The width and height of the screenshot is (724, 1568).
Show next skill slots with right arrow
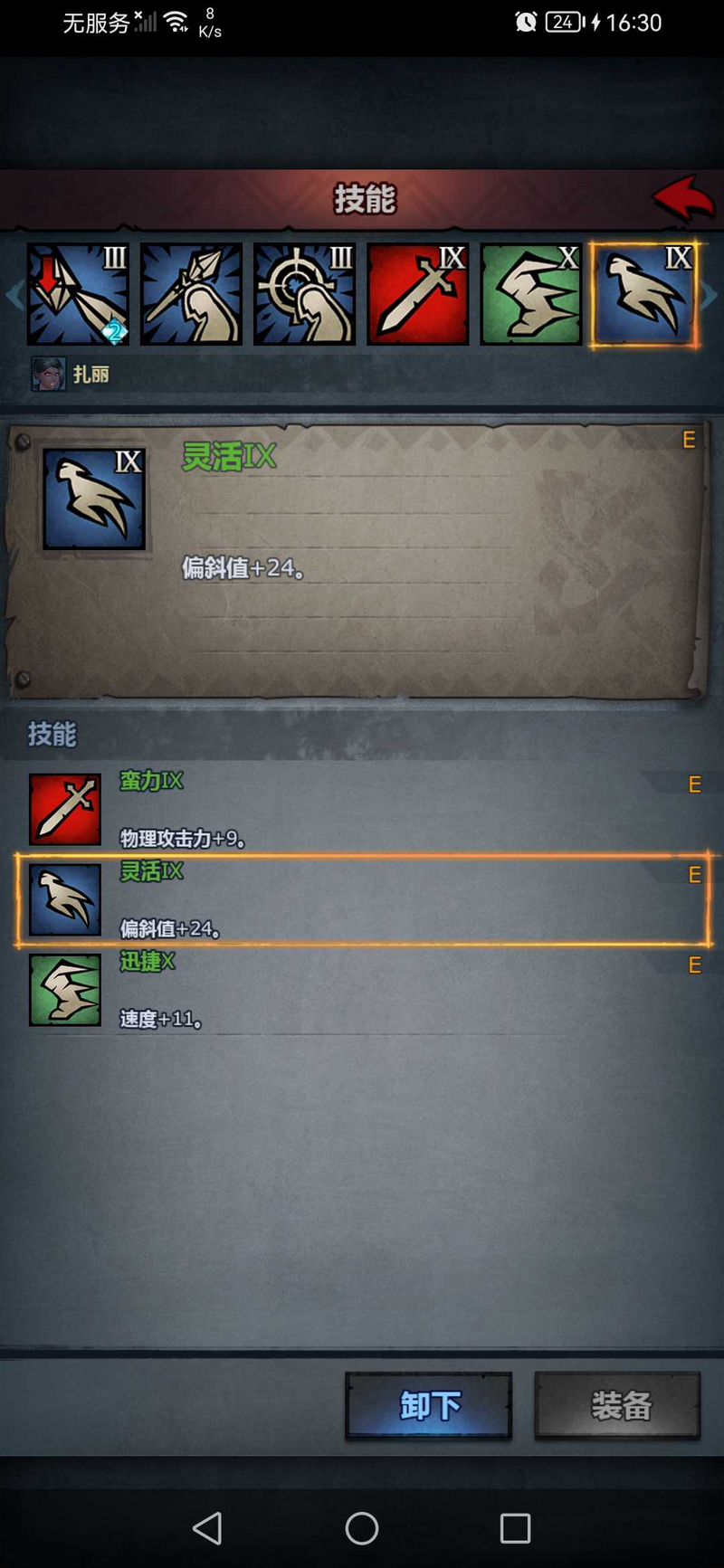710,295
